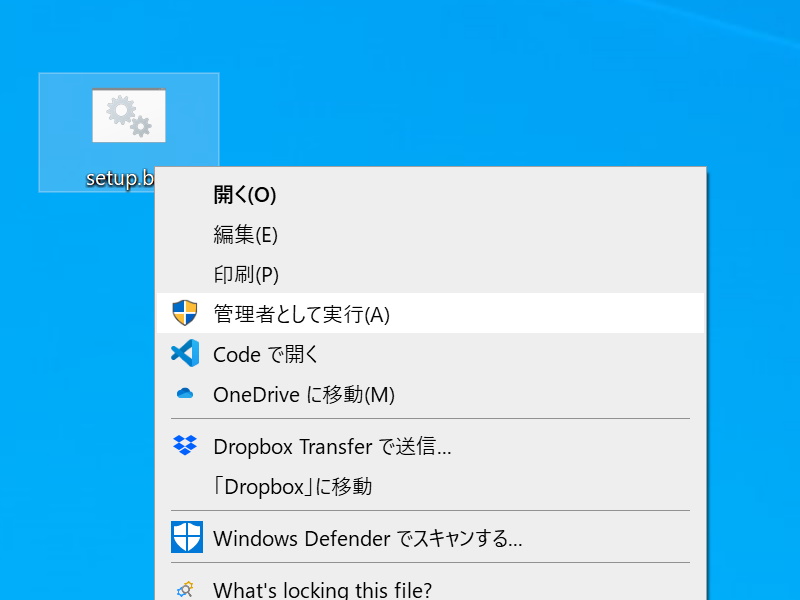Click the Dropbox icon beside Dropbox Transfer

coord(184,446)
